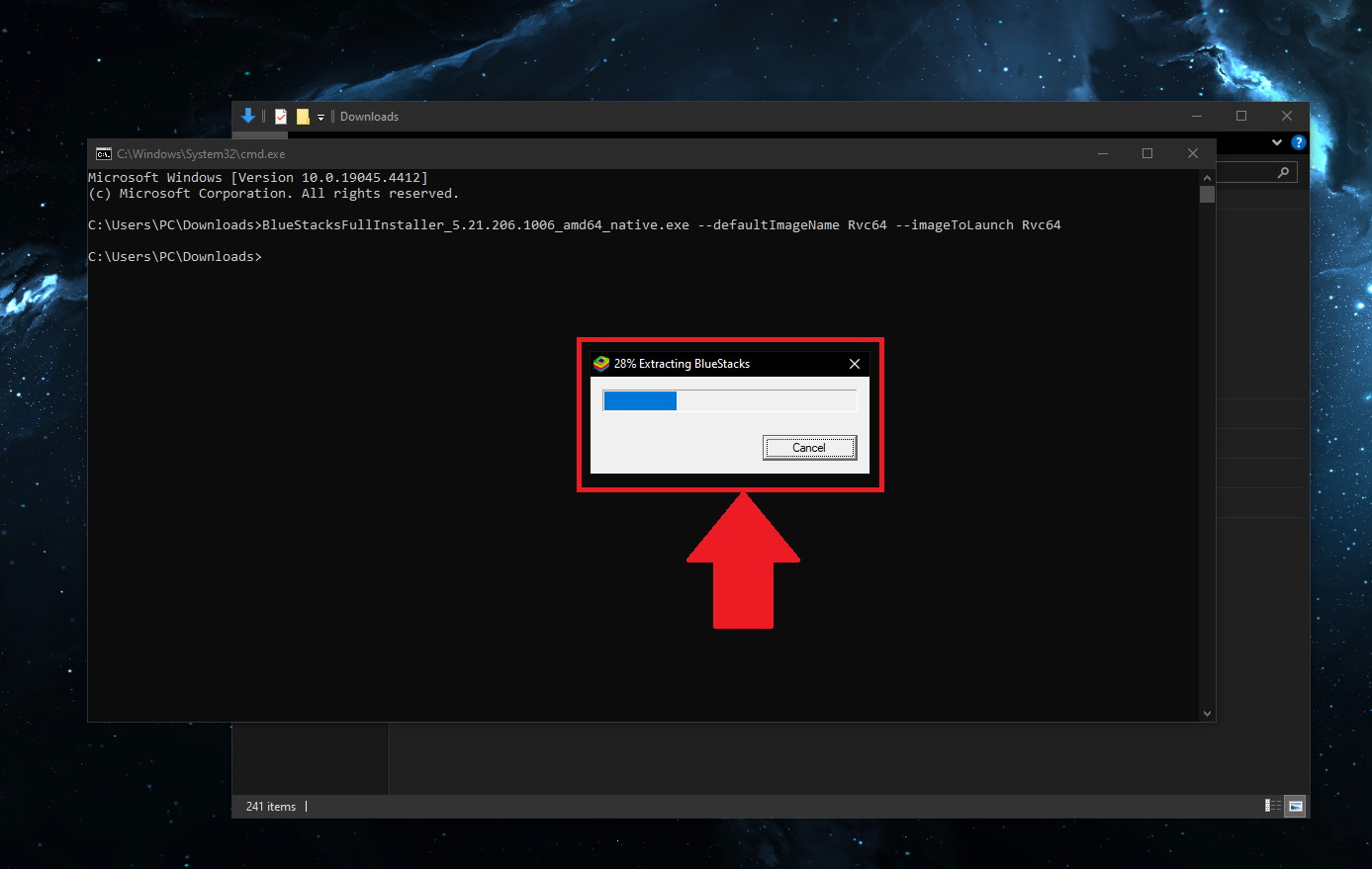Expand the Explorer ribbon with the chevron arrow
The height and width of the screenshot is (869, 1372).
[x=1275, y=142]
